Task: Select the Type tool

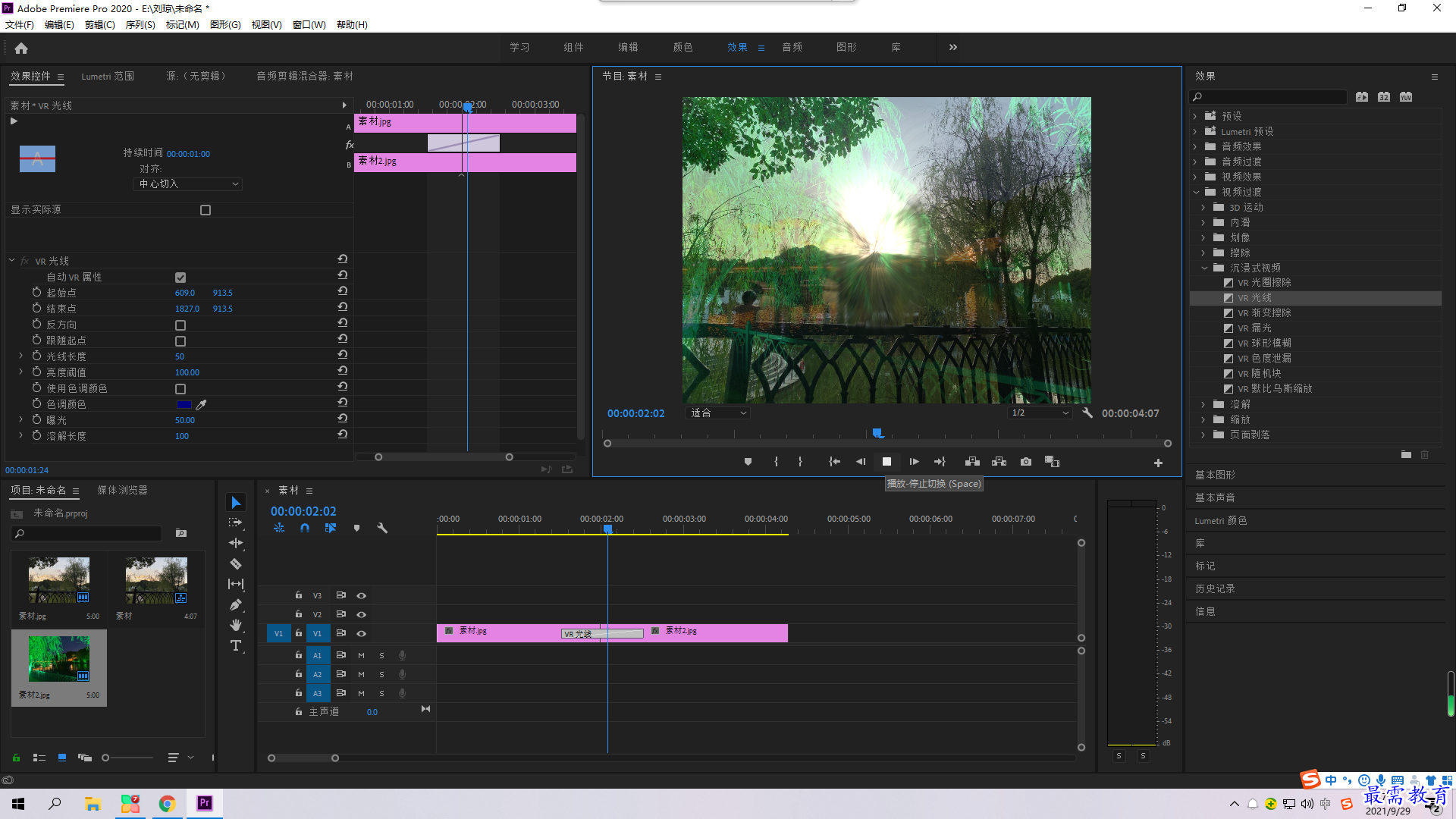Action: 236,645
